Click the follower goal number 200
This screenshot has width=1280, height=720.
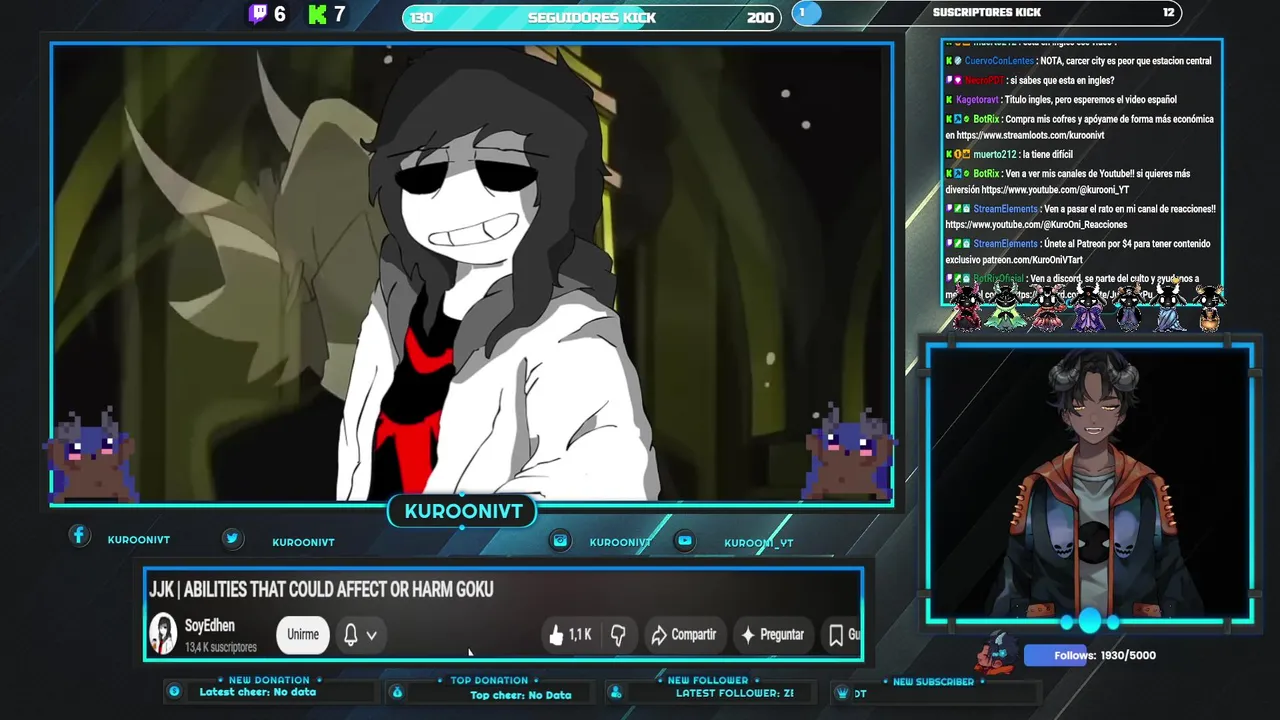click(x=760, y=17)
